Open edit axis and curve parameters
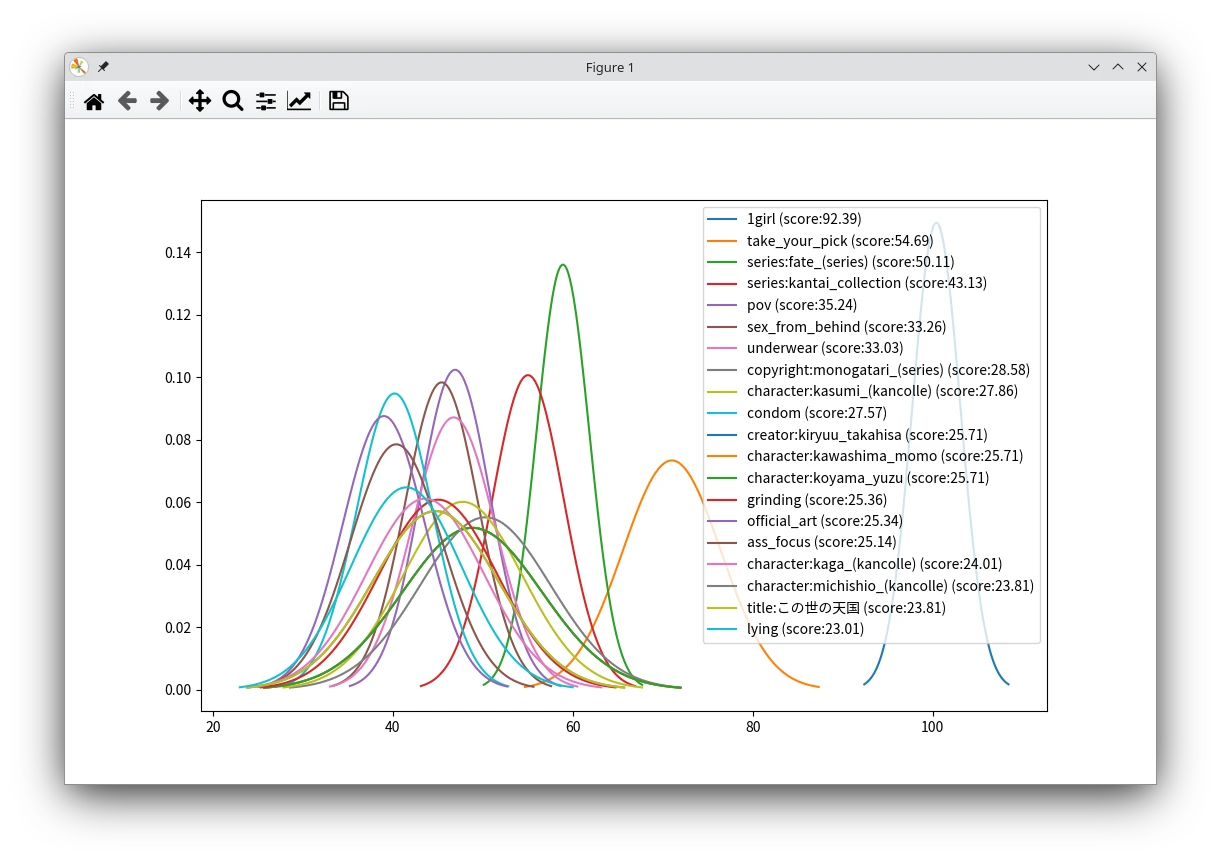 click(299, 101)
